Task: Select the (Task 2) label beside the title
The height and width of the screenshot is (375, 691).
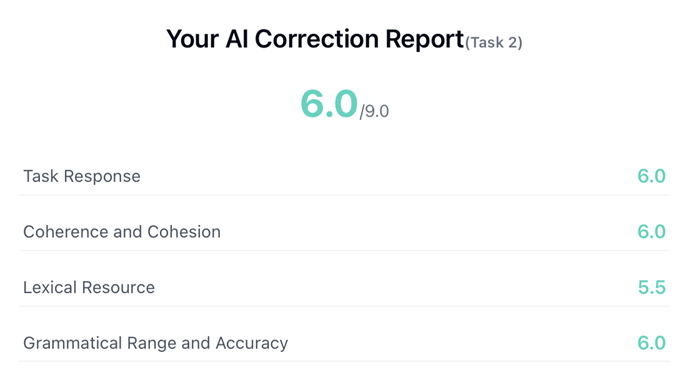Action: pyautogui.click(x=494, y=42)
